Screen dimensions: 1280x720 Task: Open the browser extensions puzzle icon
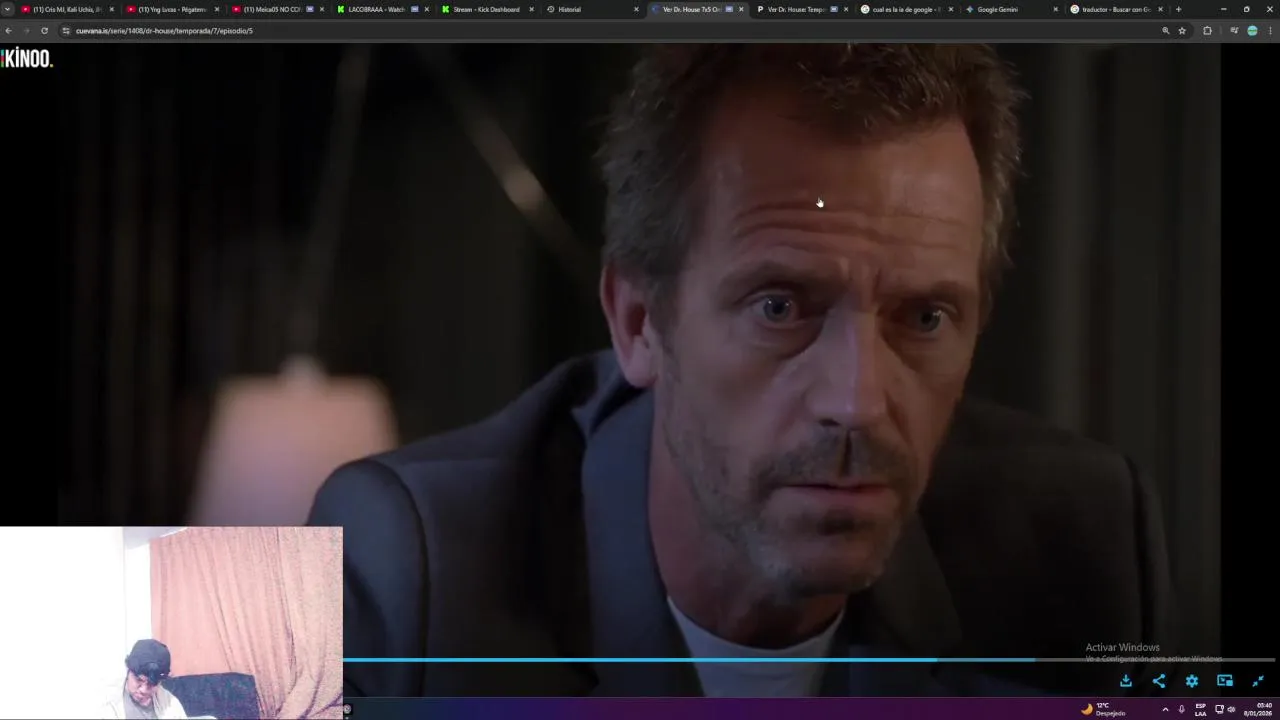tap(1207, 31)
